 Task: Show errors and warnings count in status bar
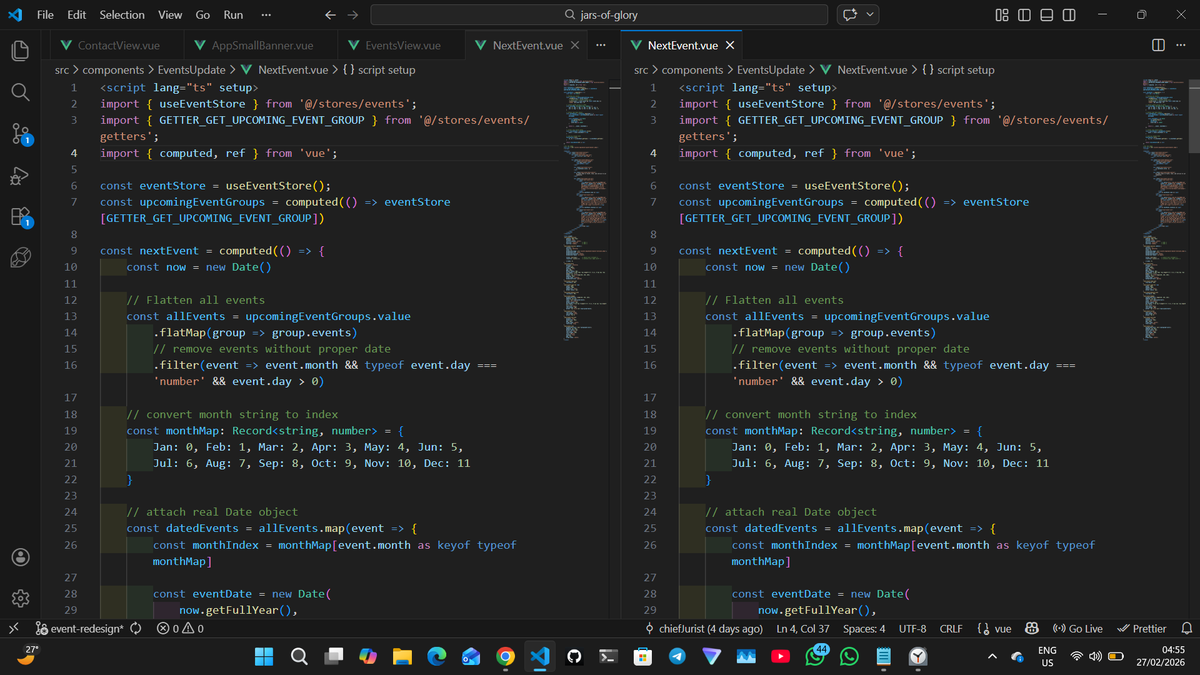pos(181,629)
